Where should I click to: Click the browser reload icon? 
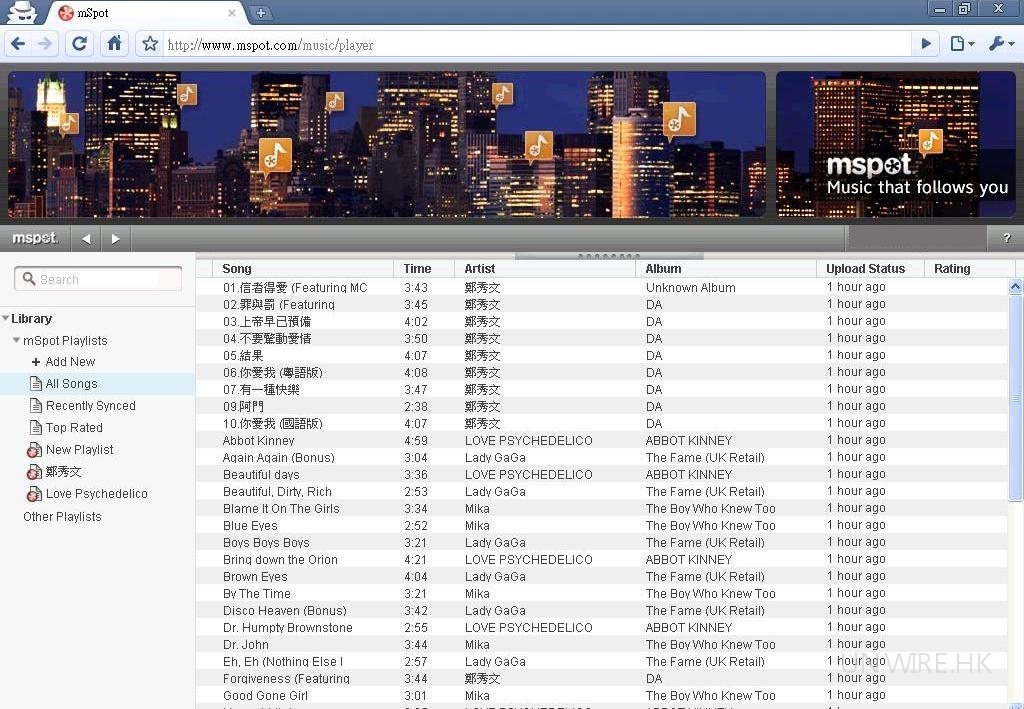click(80, 44)
